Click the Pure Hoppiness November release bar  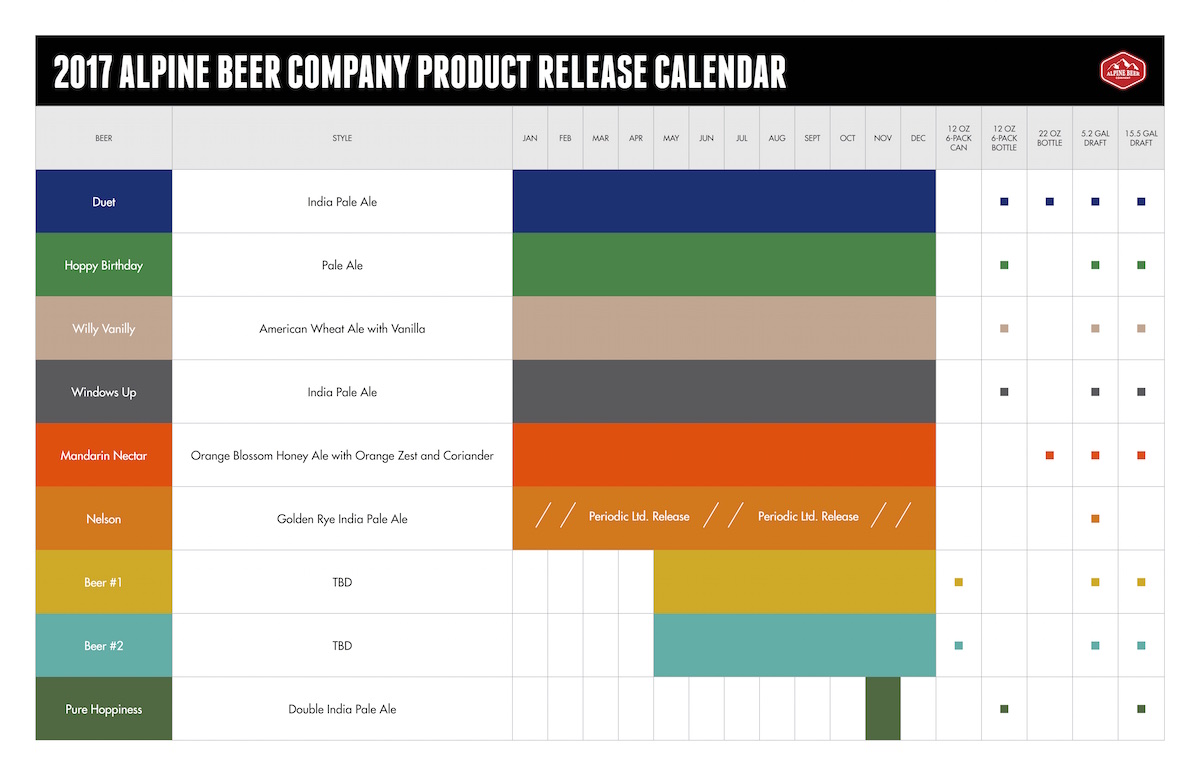(x=883, y=709)
